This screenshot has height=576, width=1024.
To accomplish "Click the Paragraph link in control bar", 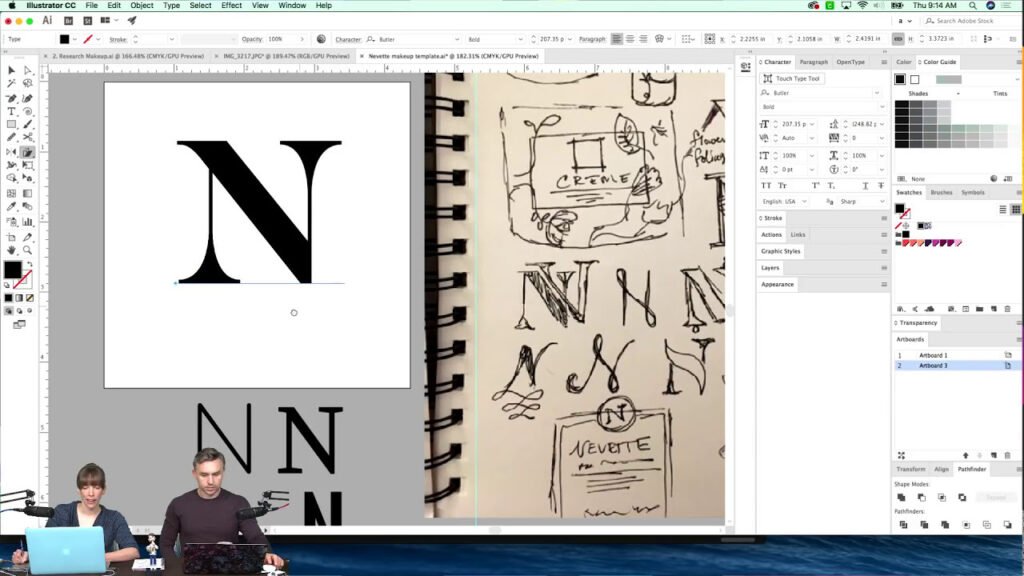I will click(x=592, y=39).
